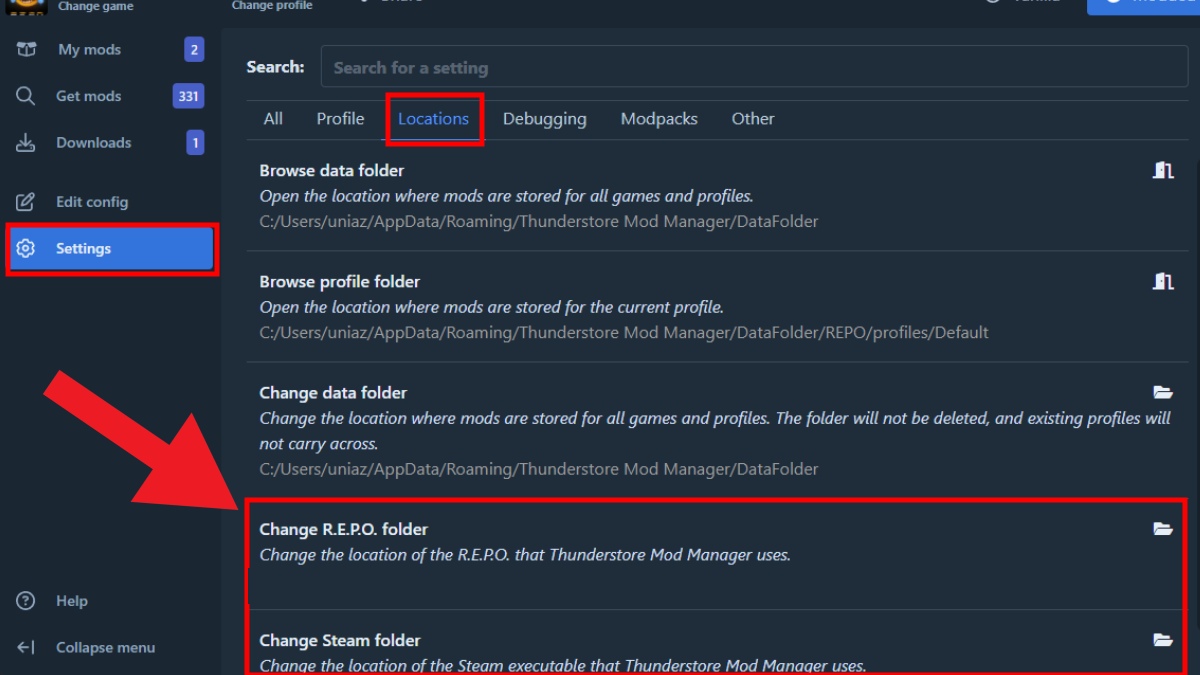The image size is (1200, 675).
Task: Switch to the All settings tab
Action: pyautogui.click(x=273, y=118)
